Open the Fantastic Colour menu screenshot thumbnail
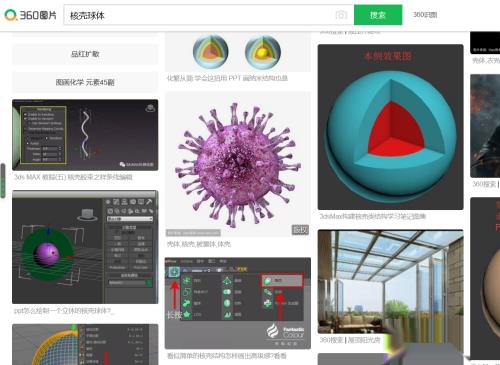The height and width of the screenshot is (365, 500). coord(238,303)
